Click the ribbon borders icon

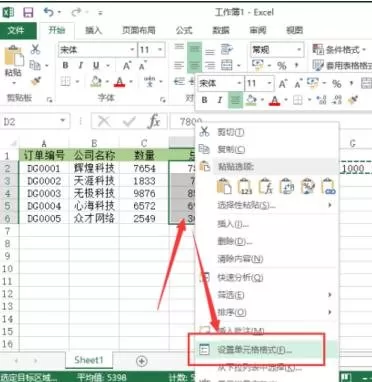point(66,81)
